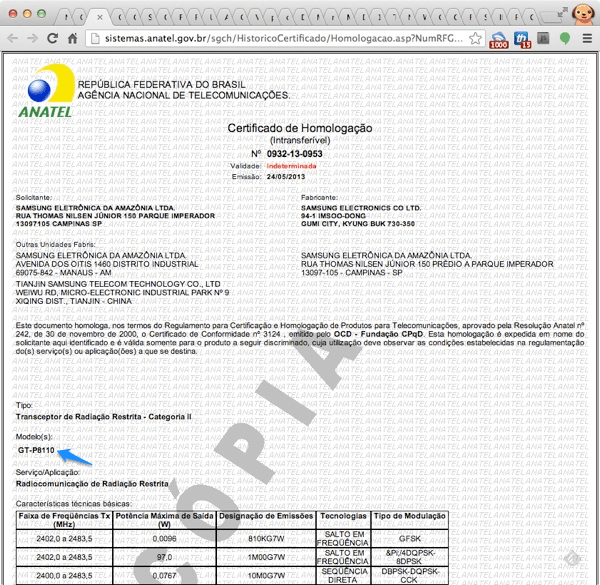Screen dimensions: 600x585
Task: Open the 'th' extension with badge 15
Action: [522, 40]
